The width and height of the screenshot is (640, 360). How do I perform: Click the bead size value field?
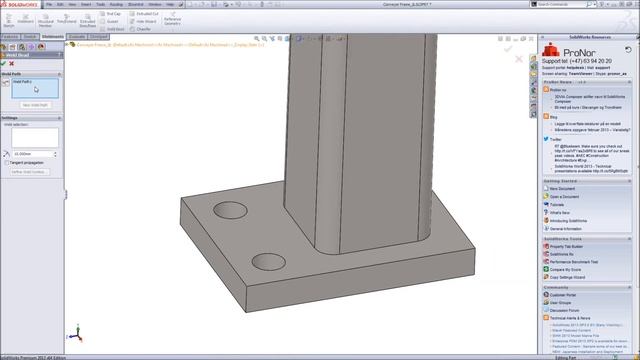(x=32, y=154)
